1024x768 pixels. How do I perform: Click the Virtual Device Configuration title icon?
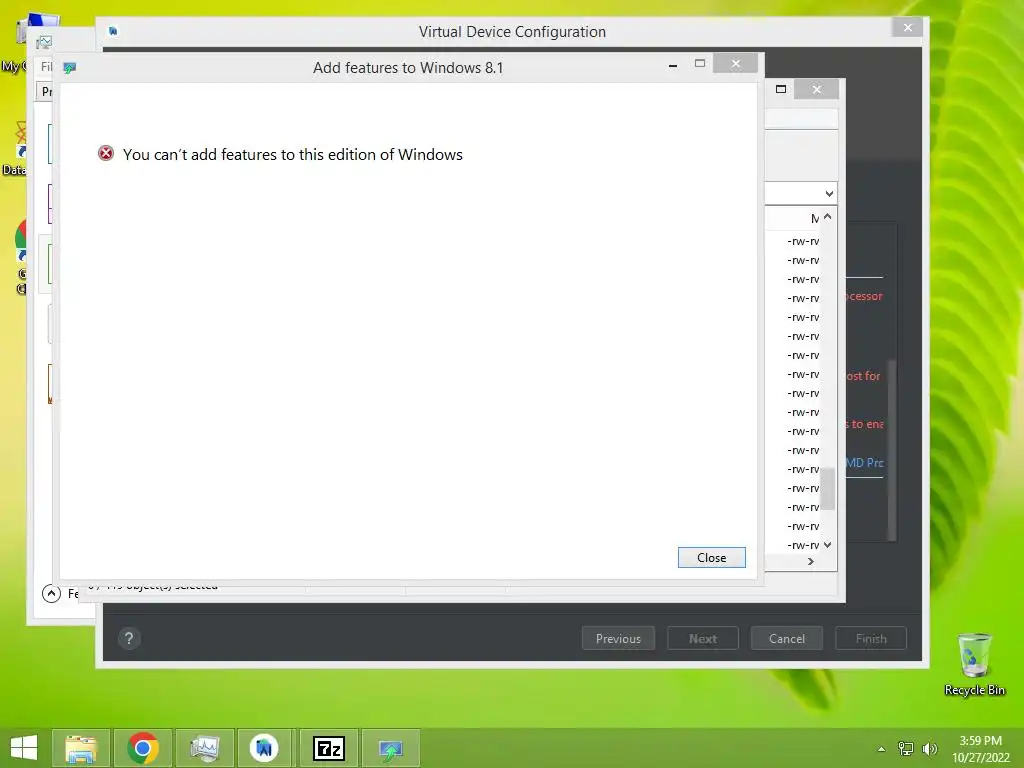pos(113,31)
